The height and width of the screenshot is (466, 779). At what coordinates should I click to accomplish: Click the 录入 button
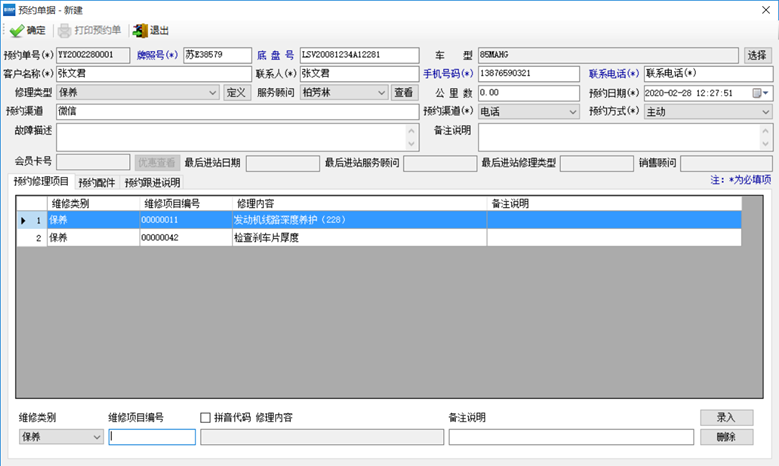pos(725,417)
